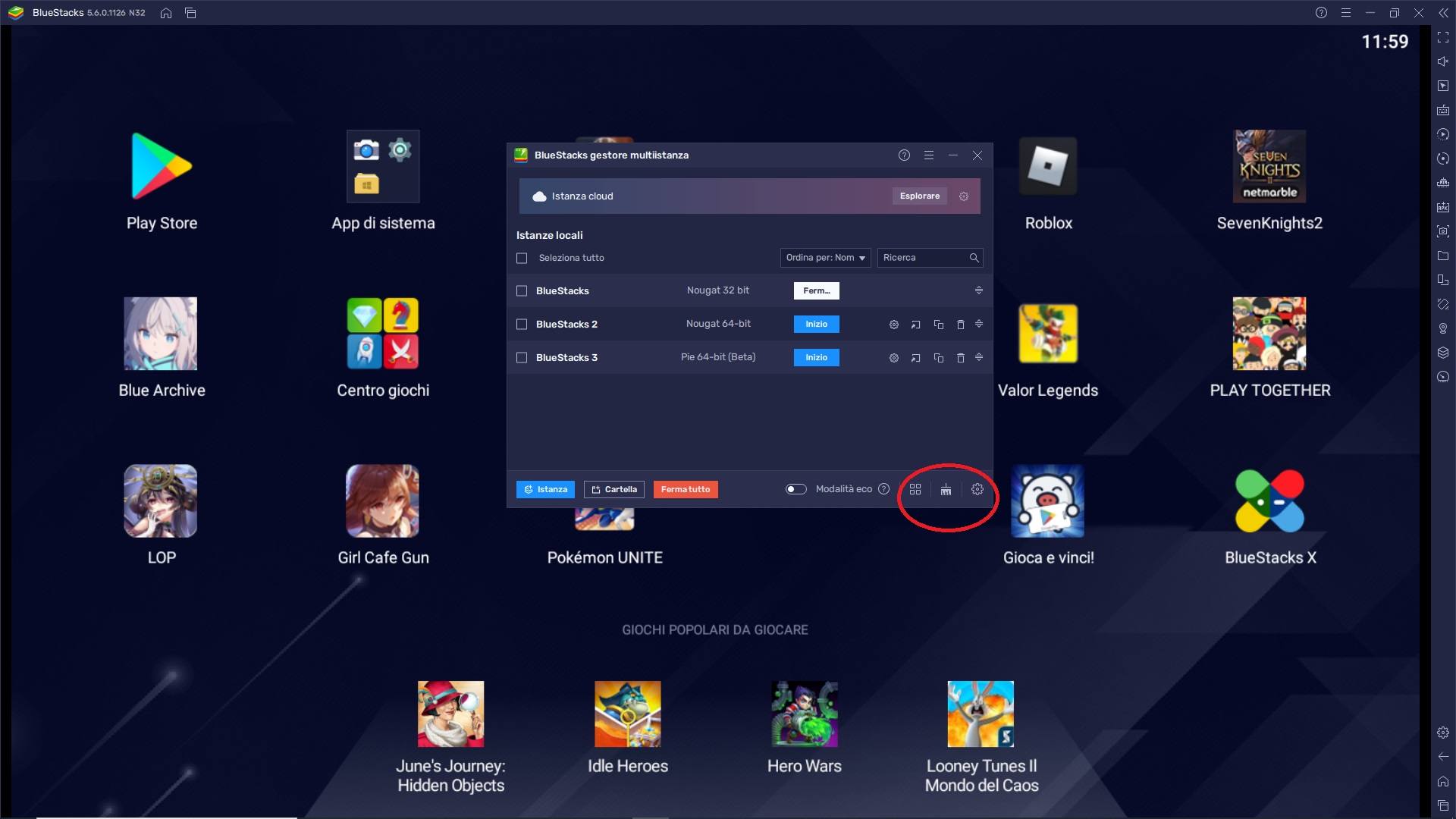Image resolution: width=1456 pixels, height=819 pixels.
Task: Start BlueStacks 3 with Inizio
Action: pyautogui.click(x=816, y=358)
